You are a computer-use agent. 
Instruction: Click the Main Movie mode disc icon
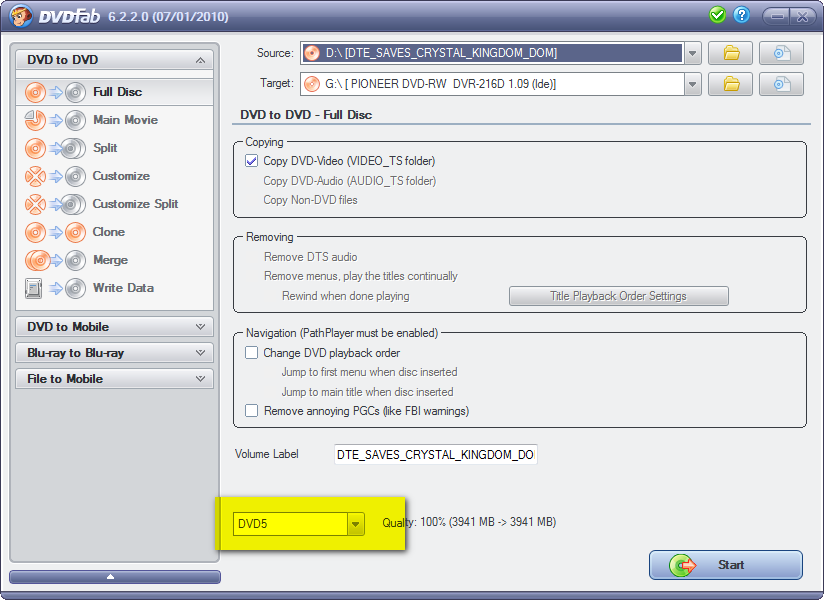pyautogui.click(x=55, y=120)
